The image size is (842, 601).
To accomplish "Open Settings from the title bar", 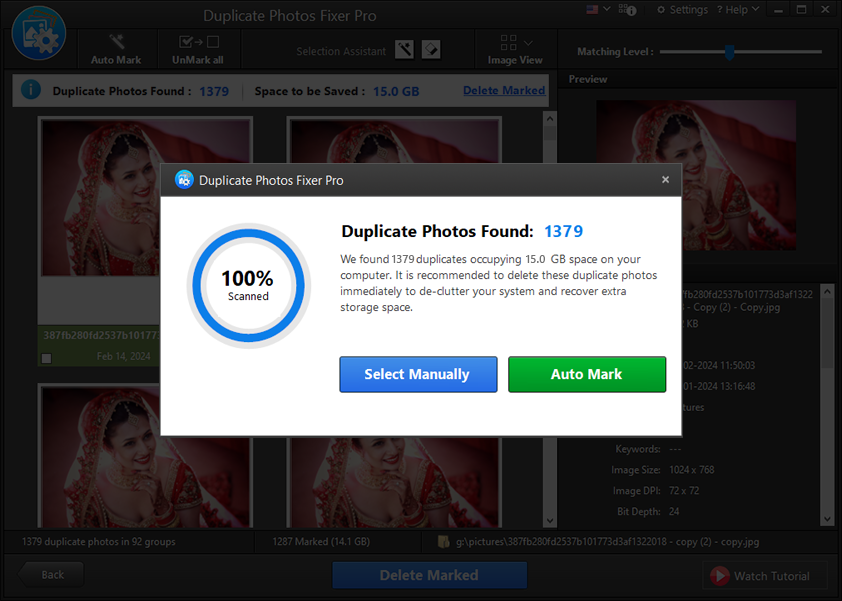I will click(683, 10).
